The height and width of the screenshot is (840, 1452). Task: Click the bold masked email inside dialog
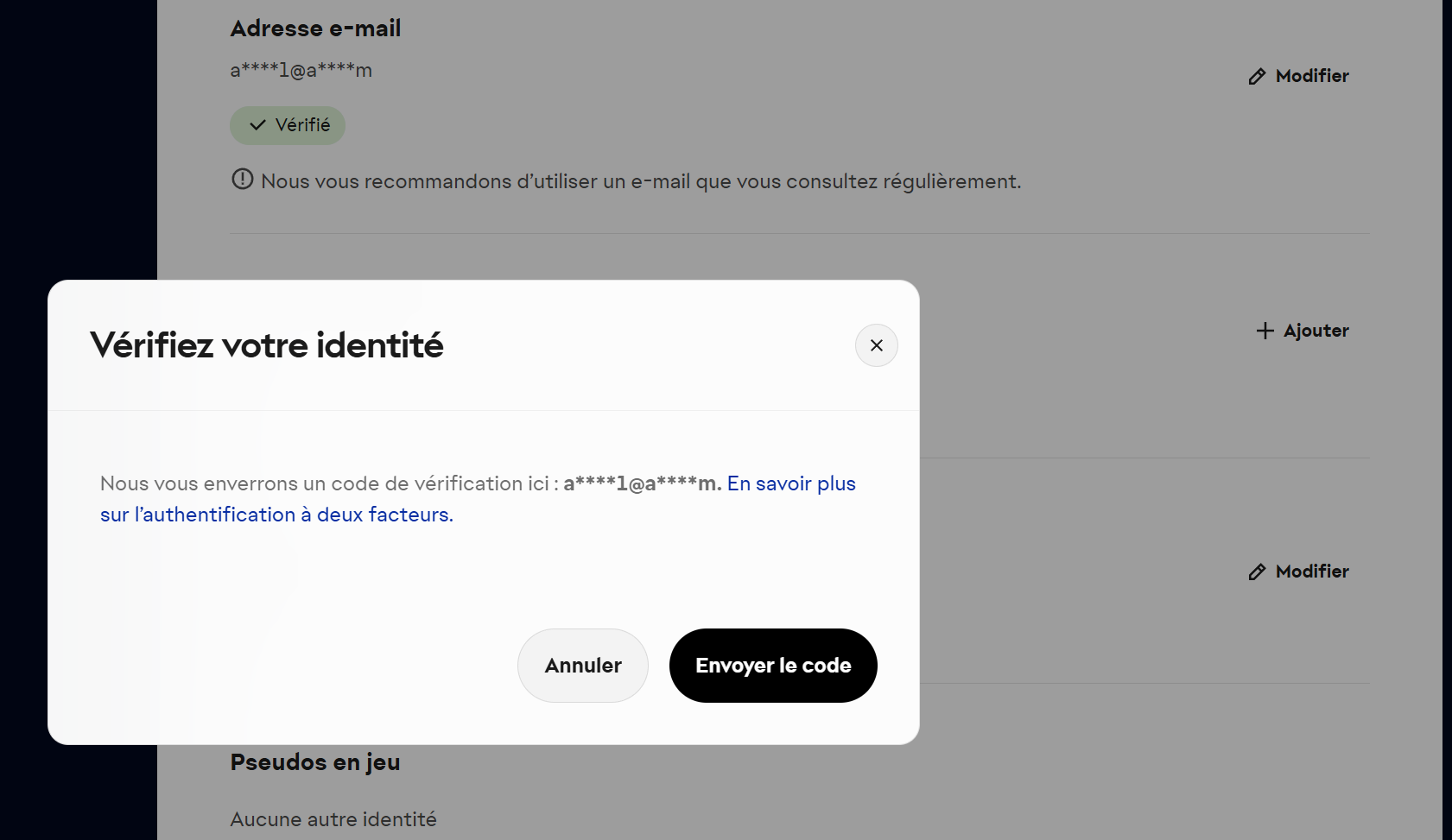pos(641,484)
